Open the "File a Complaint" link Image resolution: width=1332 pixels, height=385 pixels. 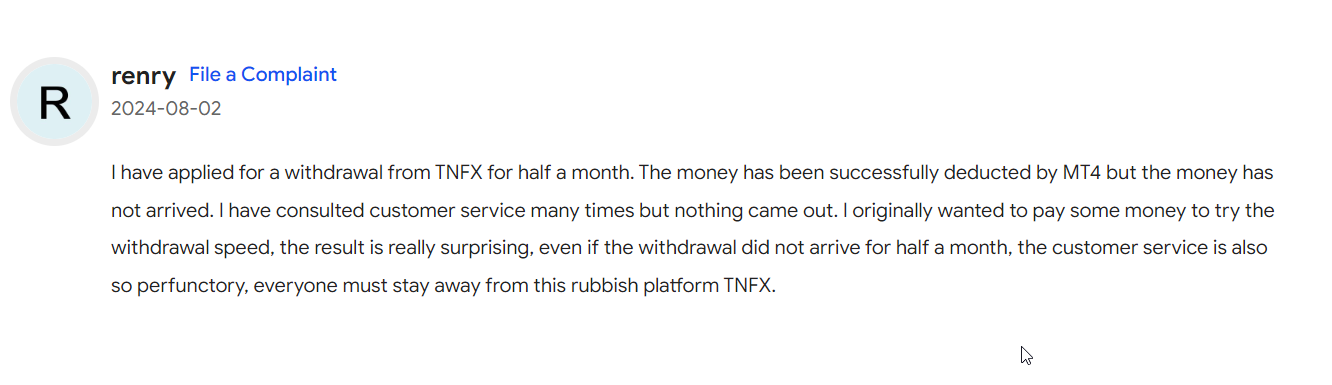[263, 74]
